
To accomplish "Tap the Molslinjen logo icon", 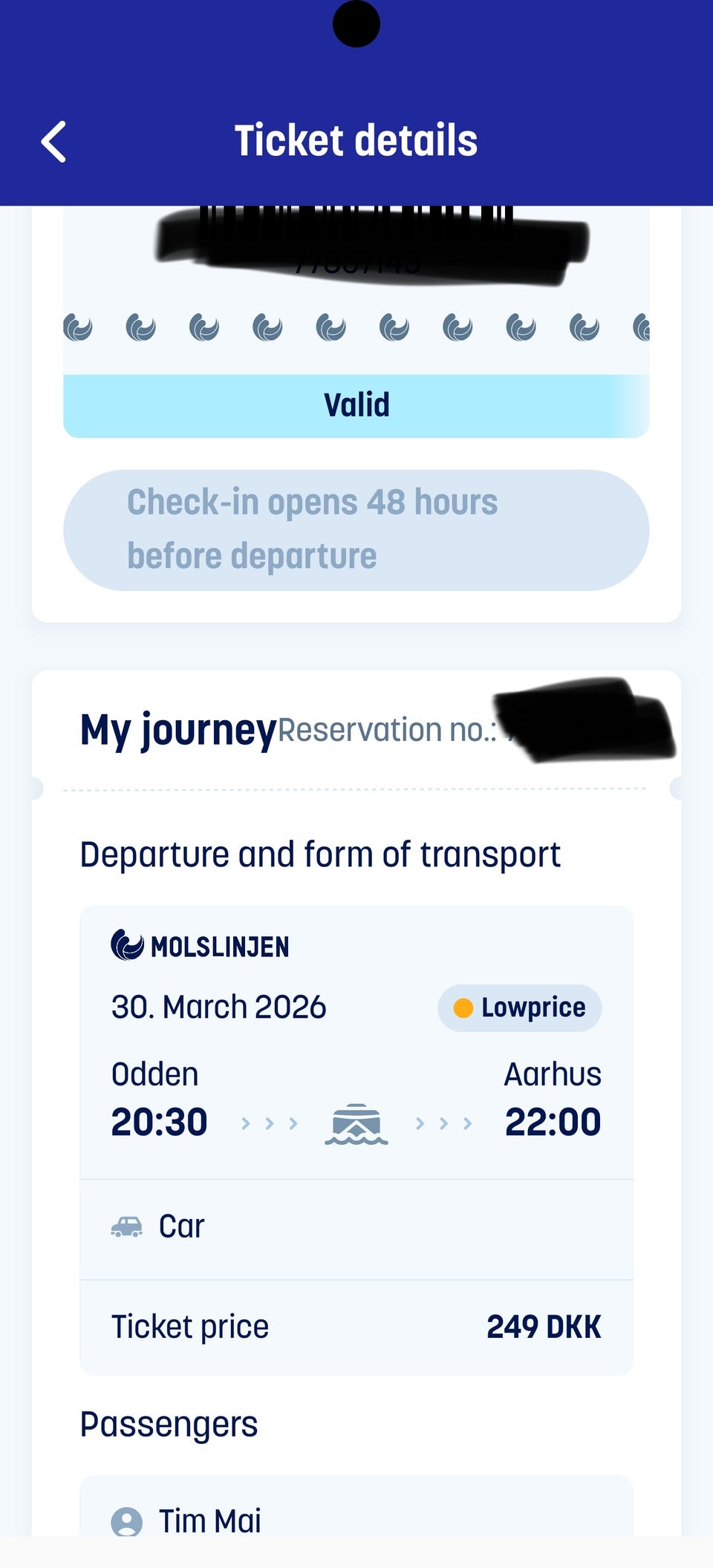I will coord(127,945).
